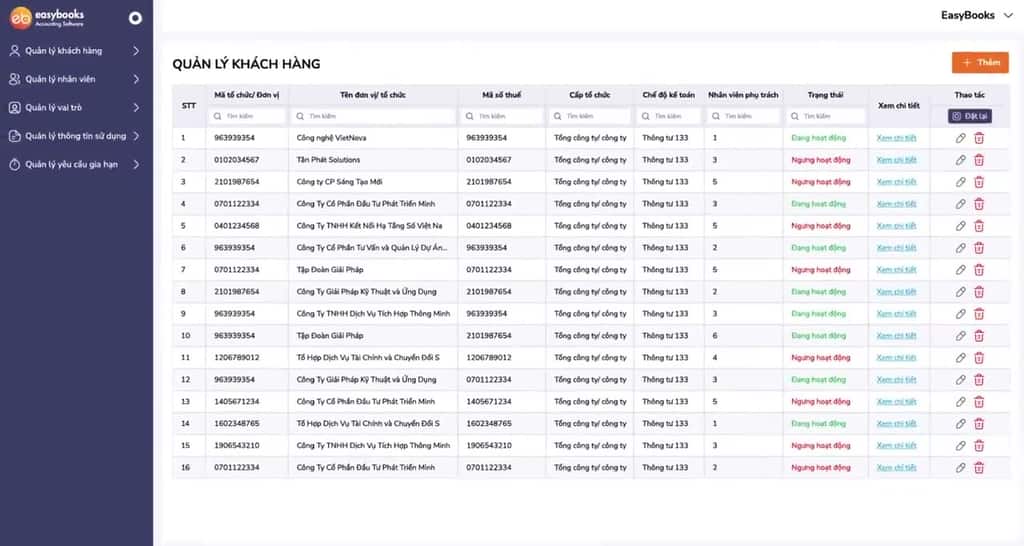Delete row 15 with code 1906543210

click(x=979, y=445)
